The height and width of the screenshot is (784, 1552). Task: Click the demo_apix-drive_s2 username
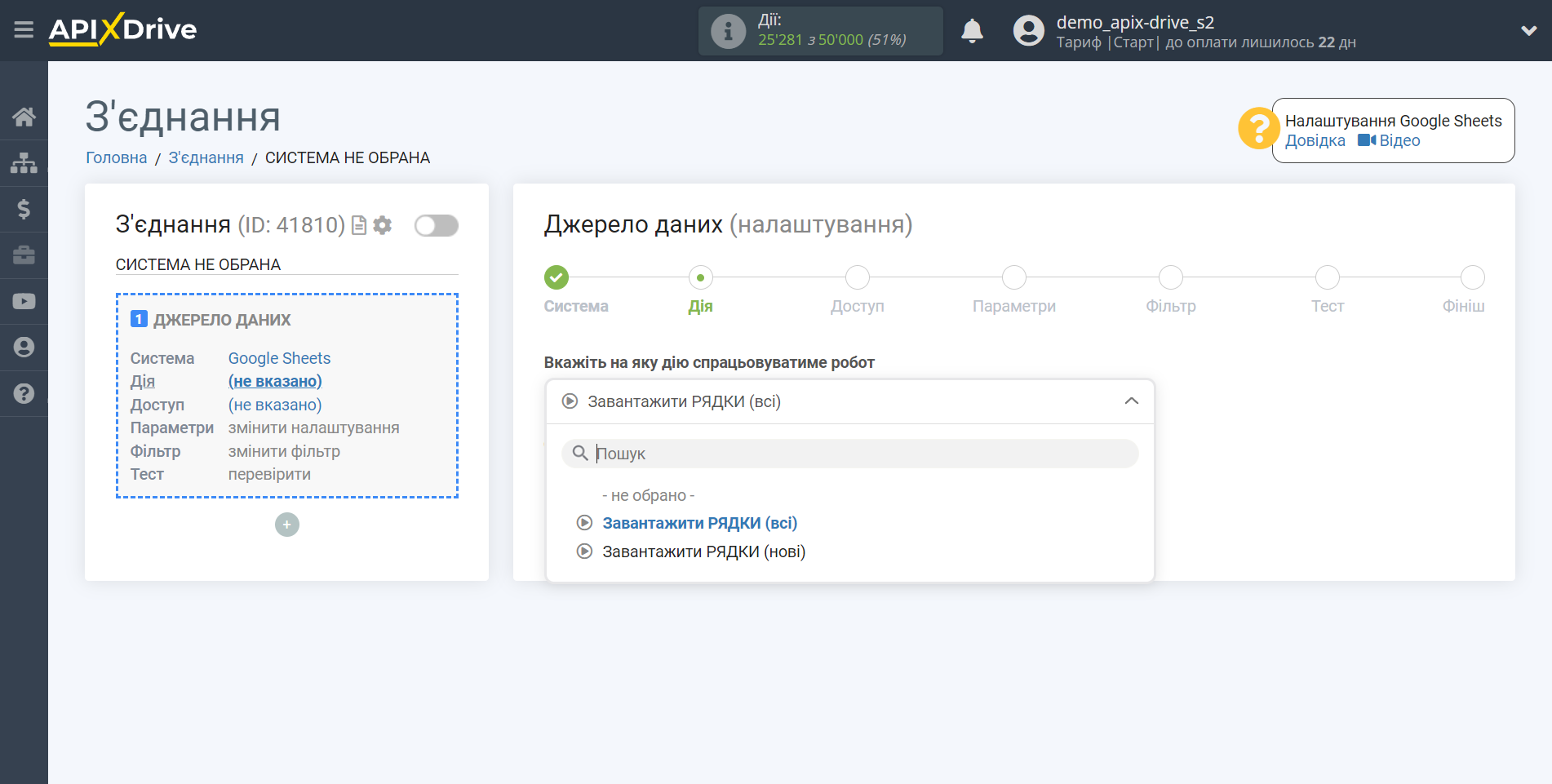(x=1135, y=22)
